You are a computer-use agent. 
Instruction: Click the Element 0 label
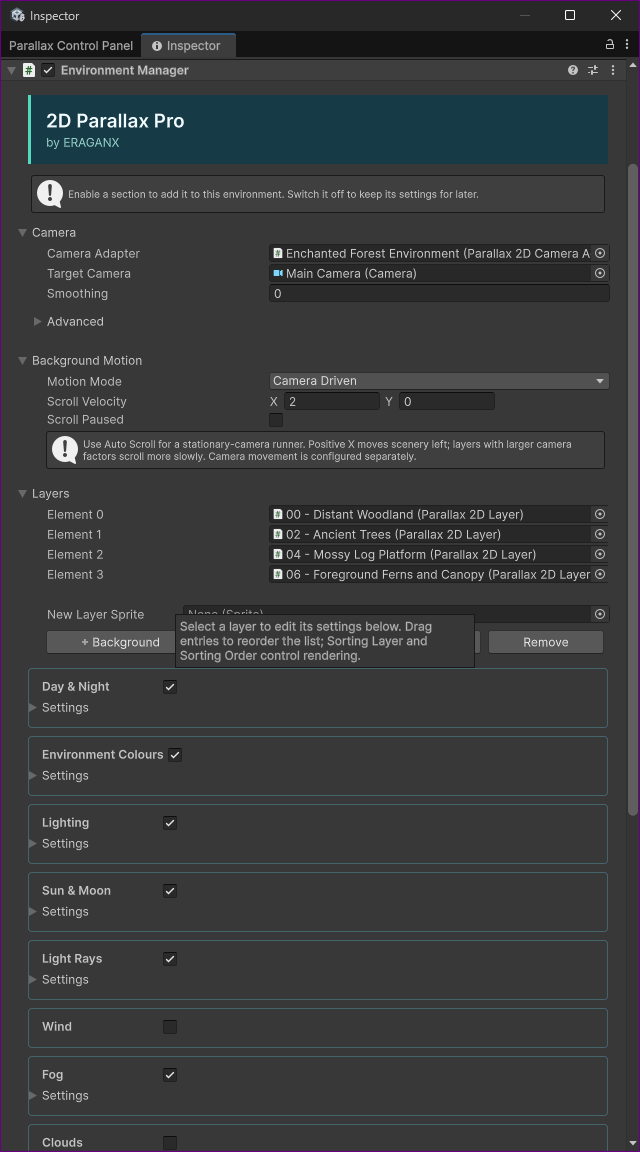click(x=75, y=514)
